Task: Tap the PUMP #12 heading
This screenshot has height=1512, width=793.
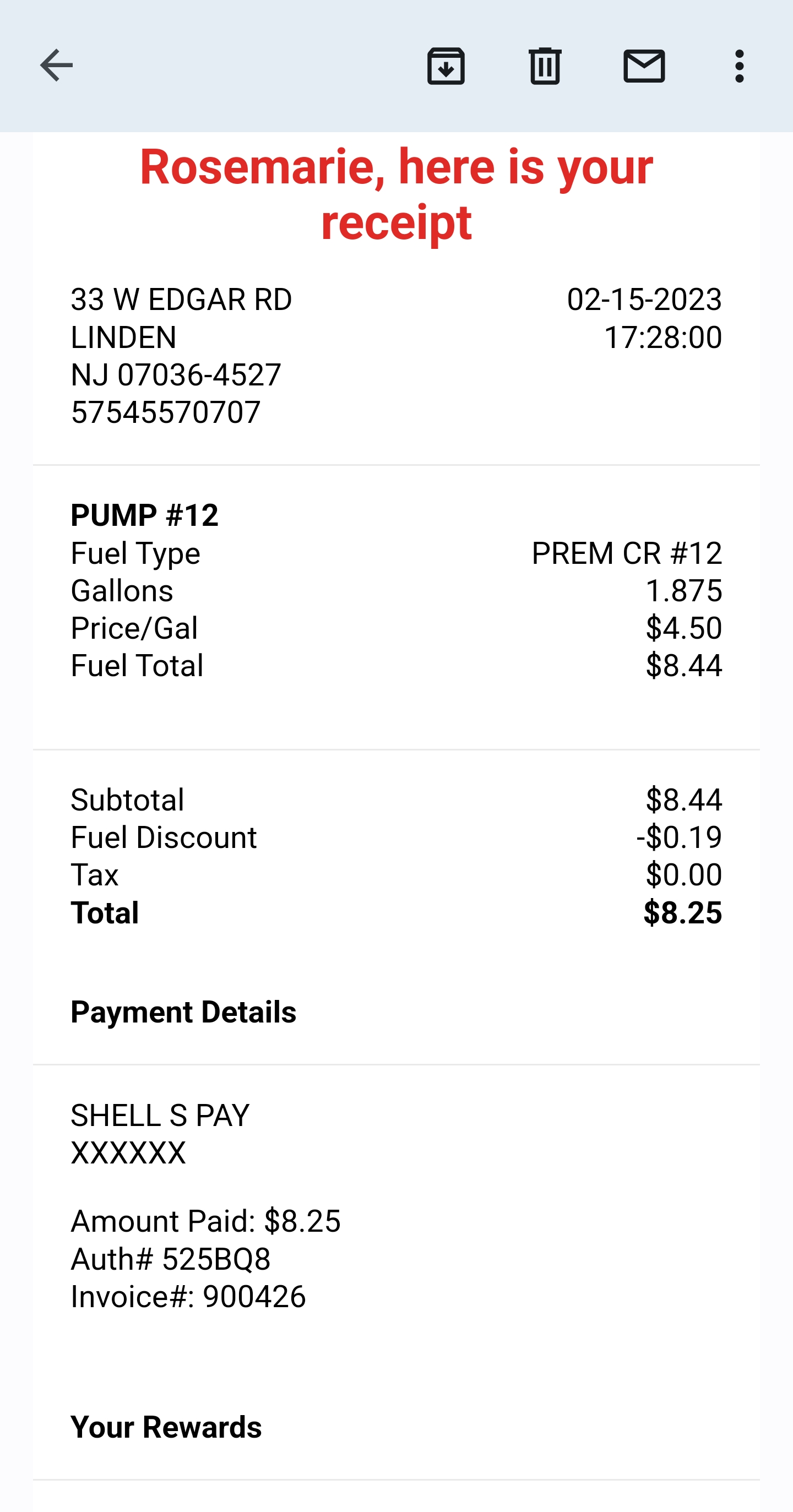Action: [x=144, y=515]
